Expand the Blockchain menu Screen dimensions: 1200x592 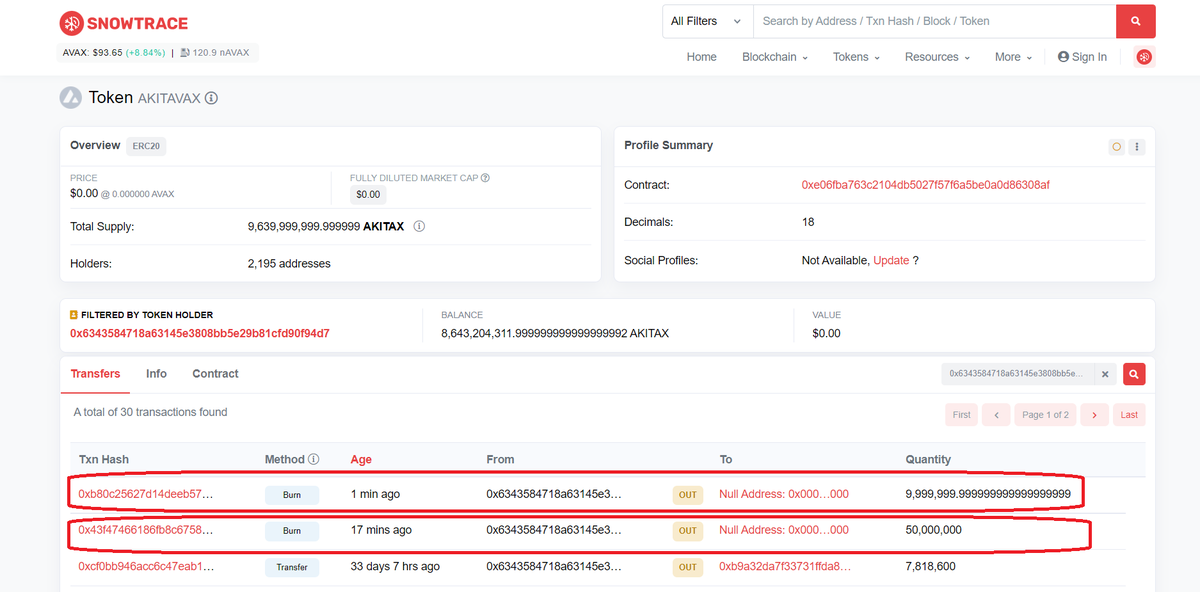(774, 57)
